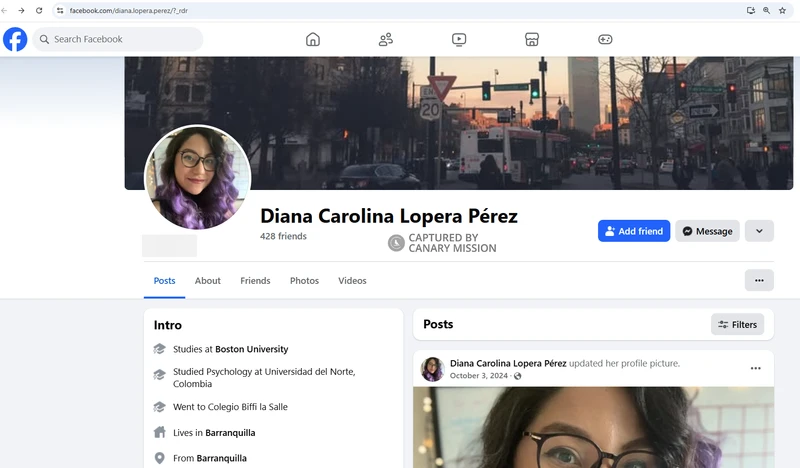The image size is (800, 468).
Task: Click the 'Went to Colegio Biffi la Salle' text
Action: click(230, 407)
